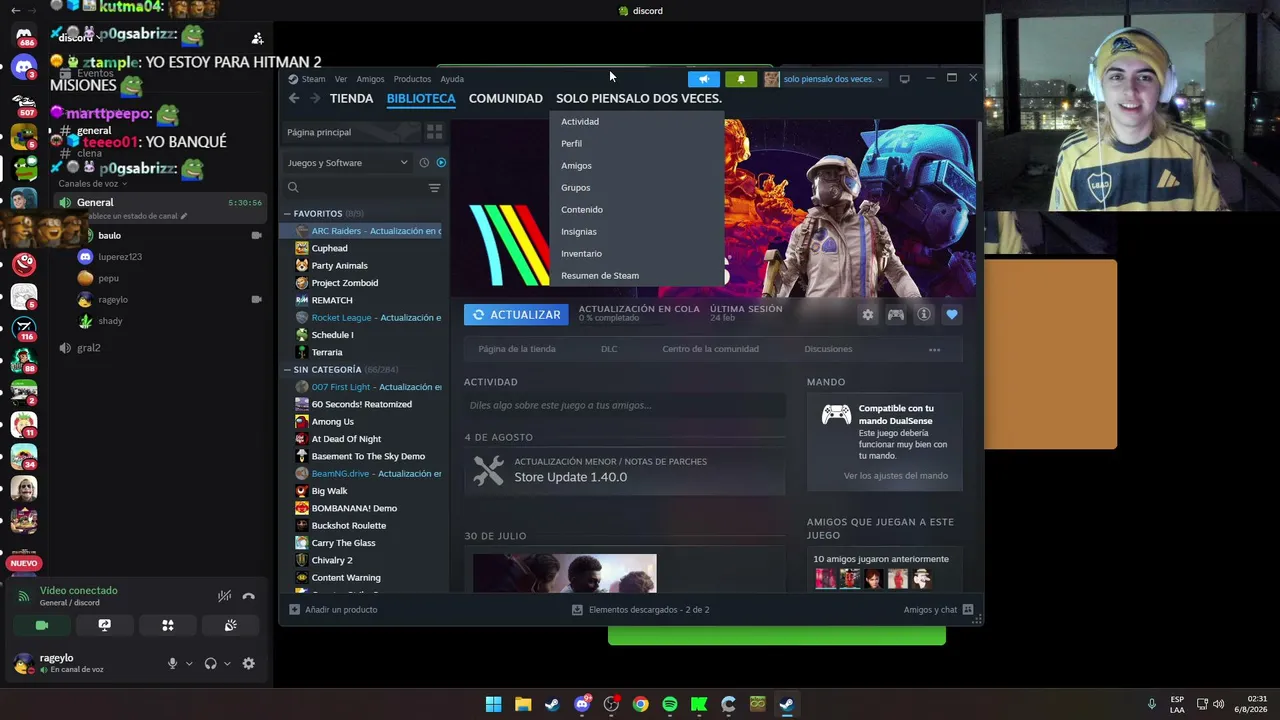
Task: Open system volume icon in tray
Action: tap(1218, 704)
